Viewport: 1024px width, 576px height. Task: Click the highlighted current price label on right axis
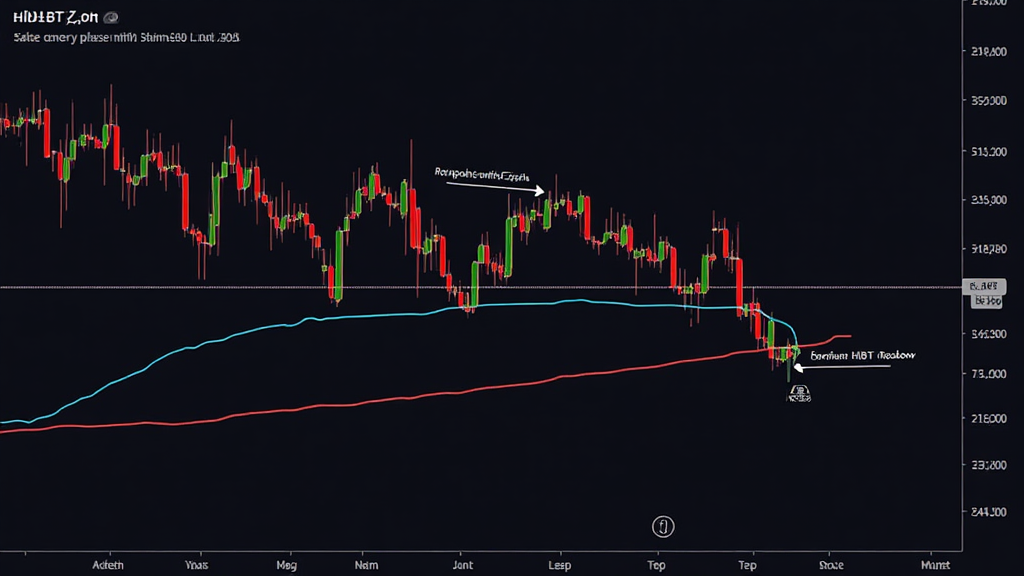tap(984, 288)
